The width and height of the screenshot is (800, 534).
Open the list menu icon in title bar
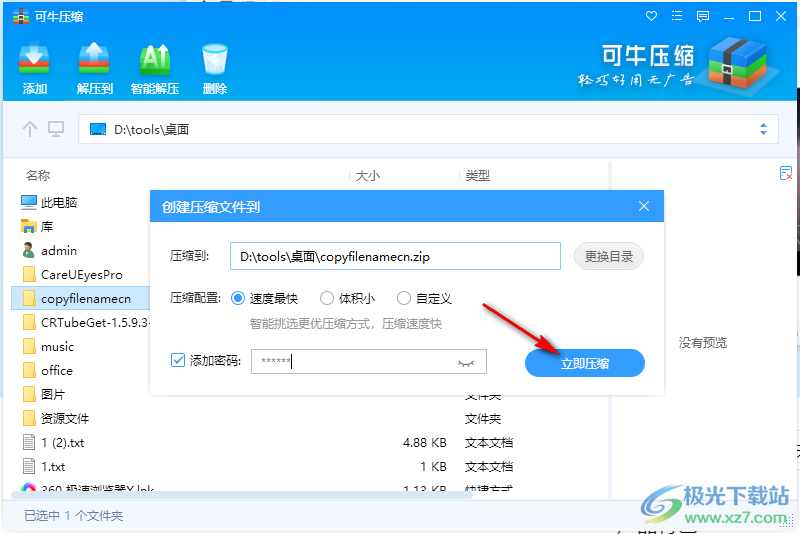click(677, 16)
